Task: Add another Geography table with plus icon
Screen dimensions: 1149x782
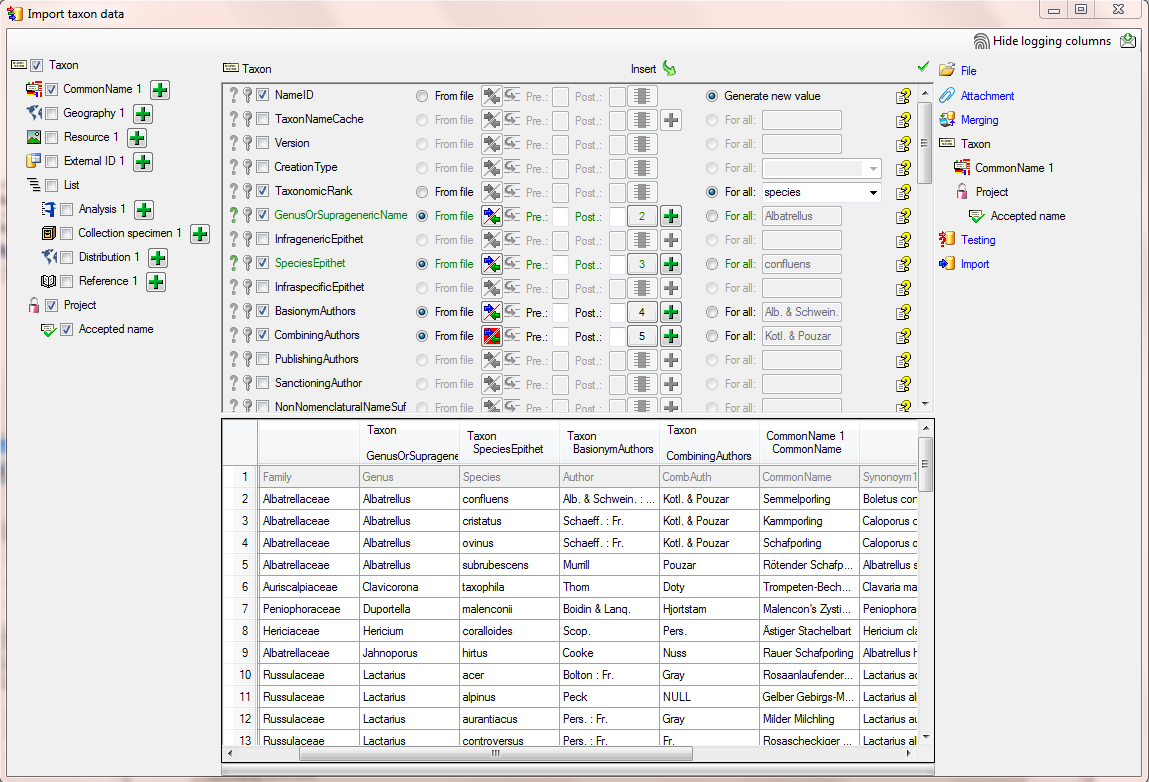Action: 143,114
